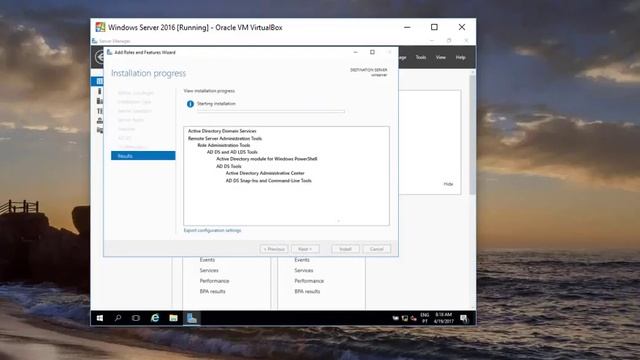
Task: Open Services in the left-hand server tile
Action: pos(209,271)
